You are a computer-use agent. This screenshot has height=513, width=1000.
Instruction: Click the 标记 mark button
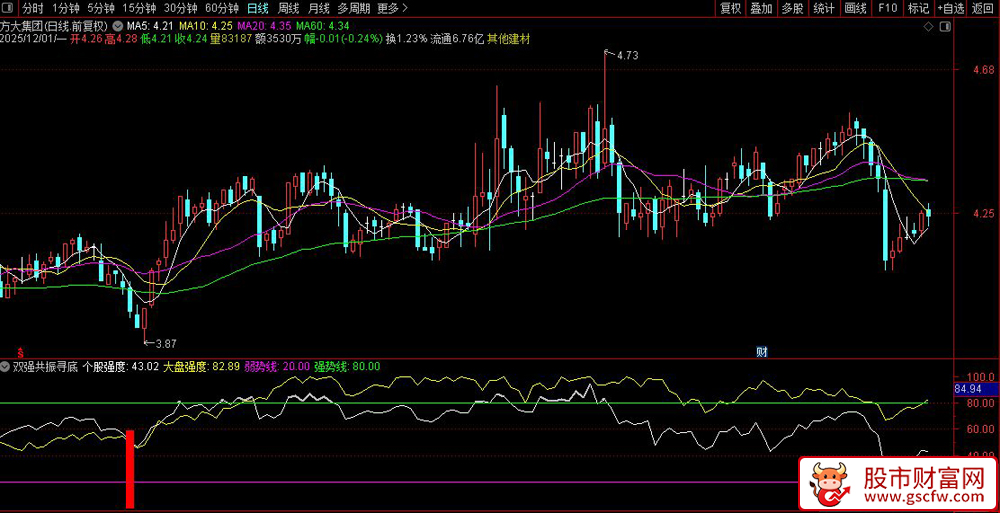tap(918, 8)
